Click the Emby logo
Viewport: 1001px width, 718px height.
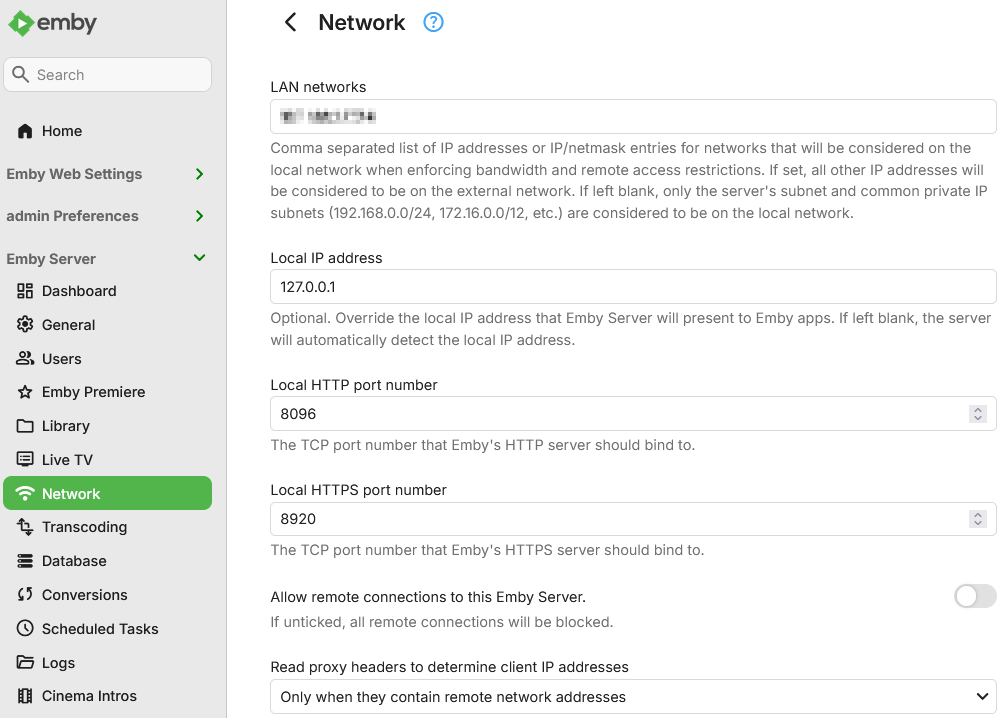53,24
